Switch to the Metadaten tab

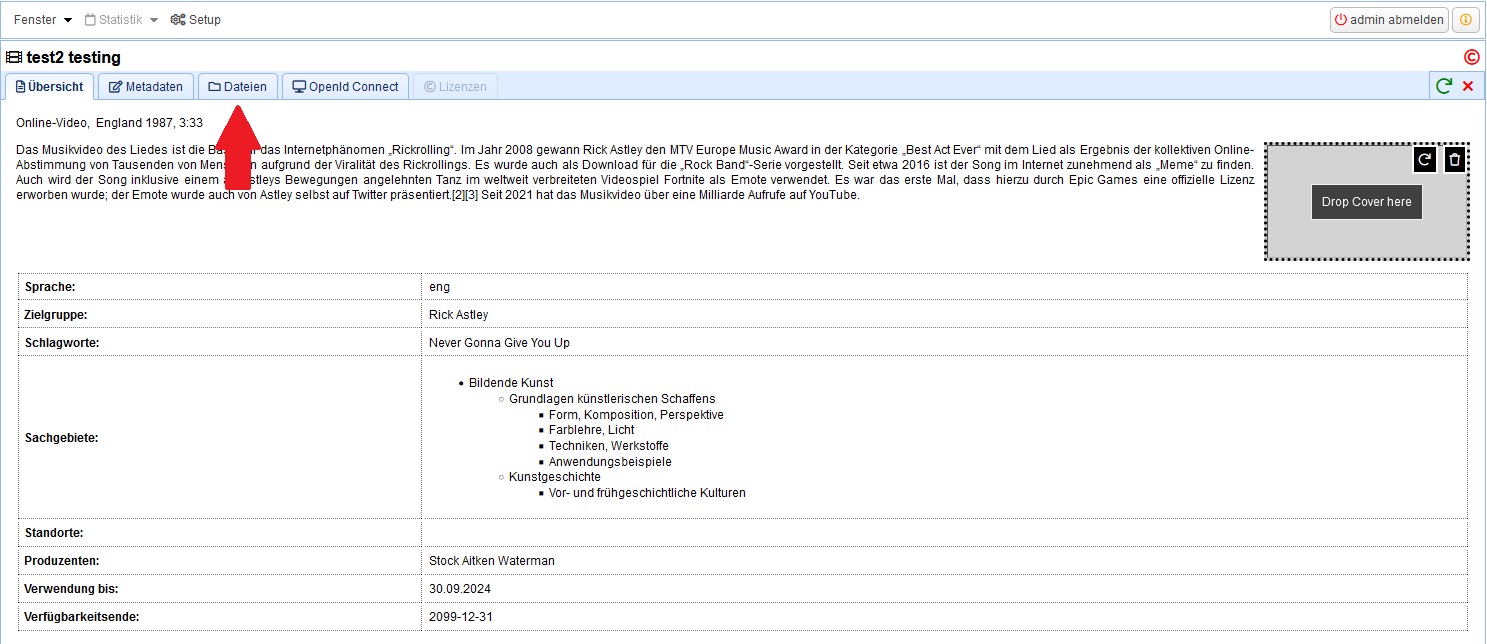[146, 87]
